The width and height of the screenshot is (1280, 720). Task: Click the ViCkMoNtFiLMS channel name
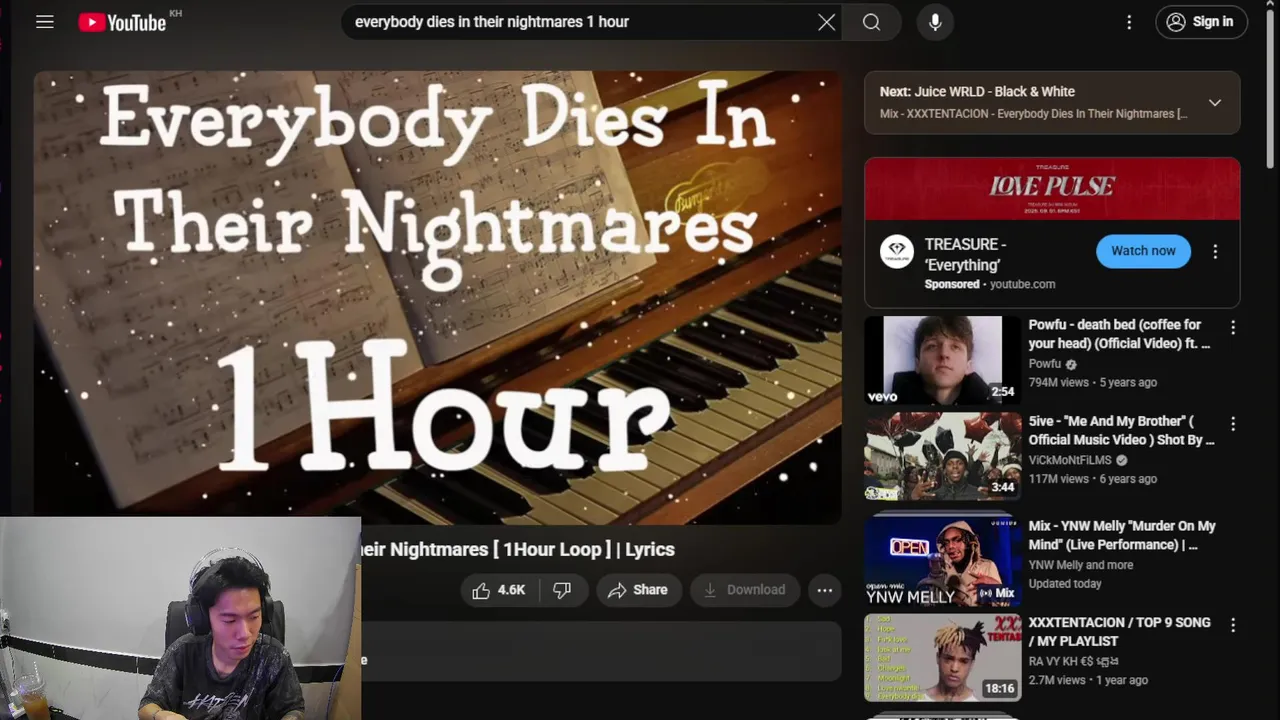[x=1070, y=460]
